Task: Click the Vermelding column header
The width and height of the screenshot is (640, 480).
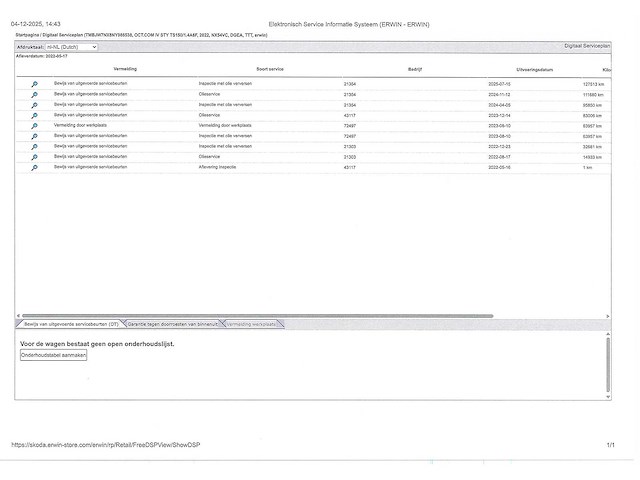Action: [x=125, y=69]
